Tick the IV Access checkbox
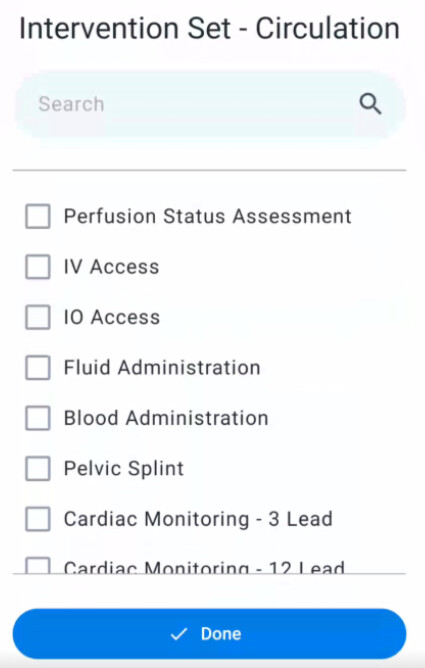 [38, 267]
